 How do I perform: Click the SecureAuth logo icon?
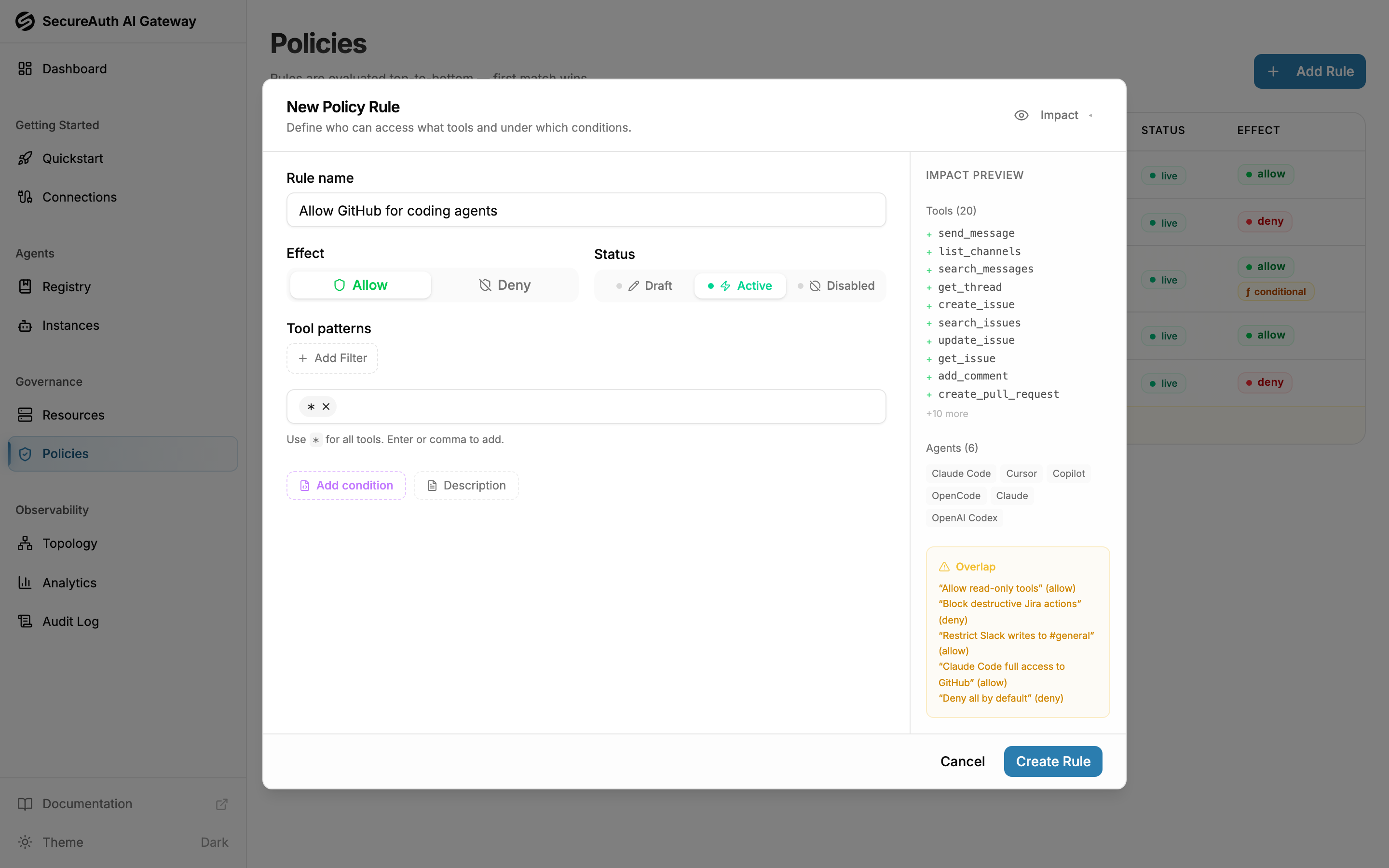[25, 21]
